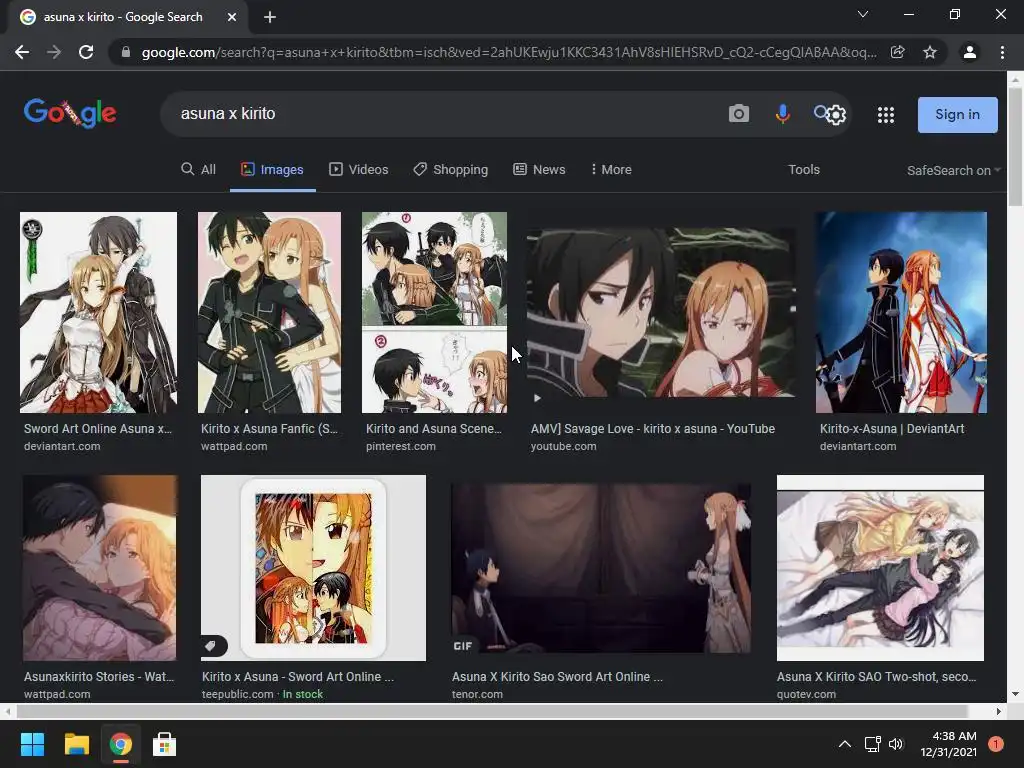
Task: Click the horizontal scrollbar thumb
Action: tap(491, 711)
